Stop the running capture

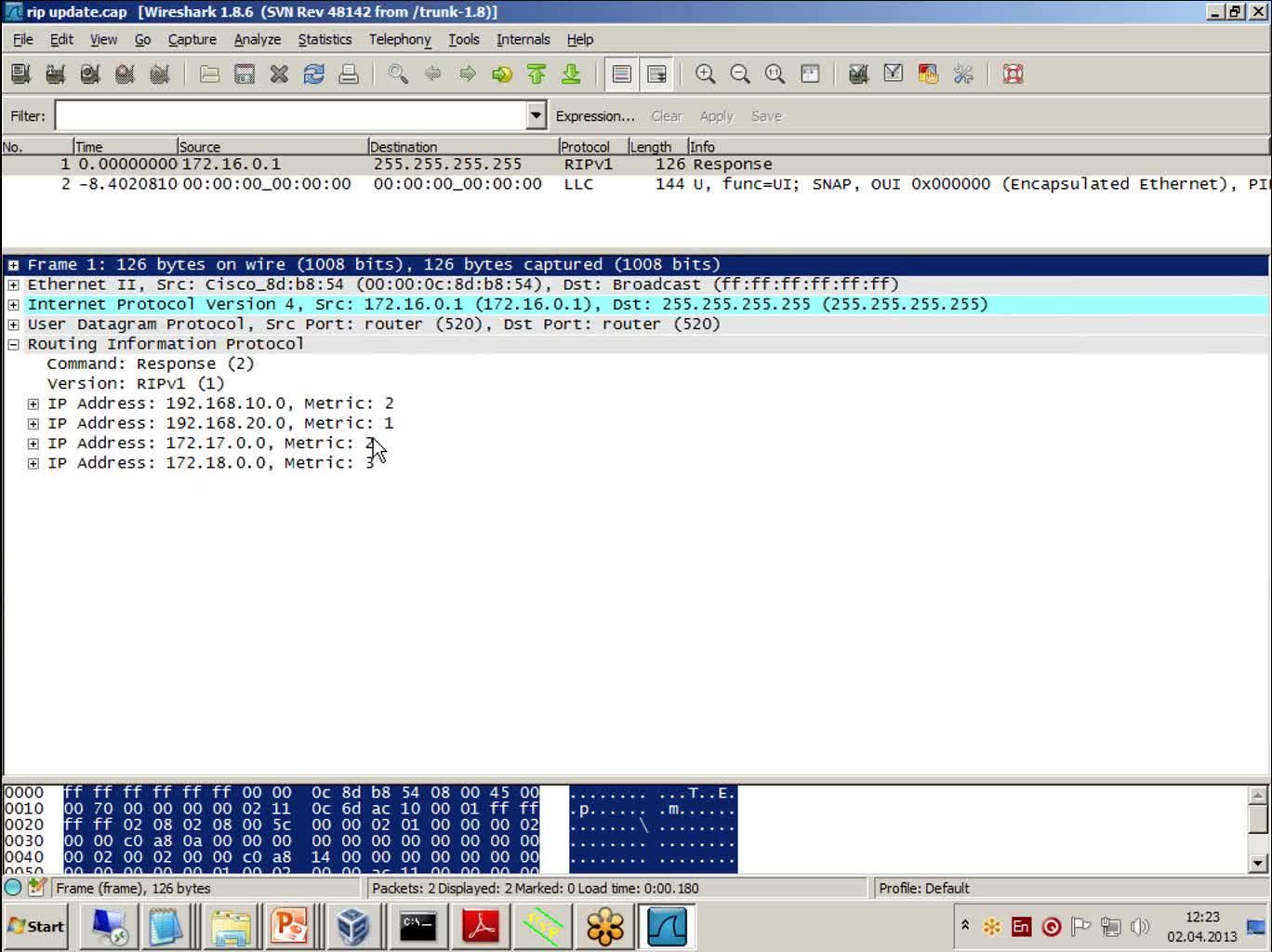125,74
